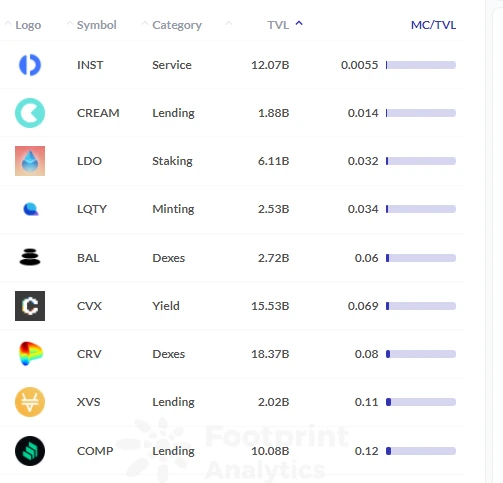Select the CREAM symbol text

pos(98,113)
